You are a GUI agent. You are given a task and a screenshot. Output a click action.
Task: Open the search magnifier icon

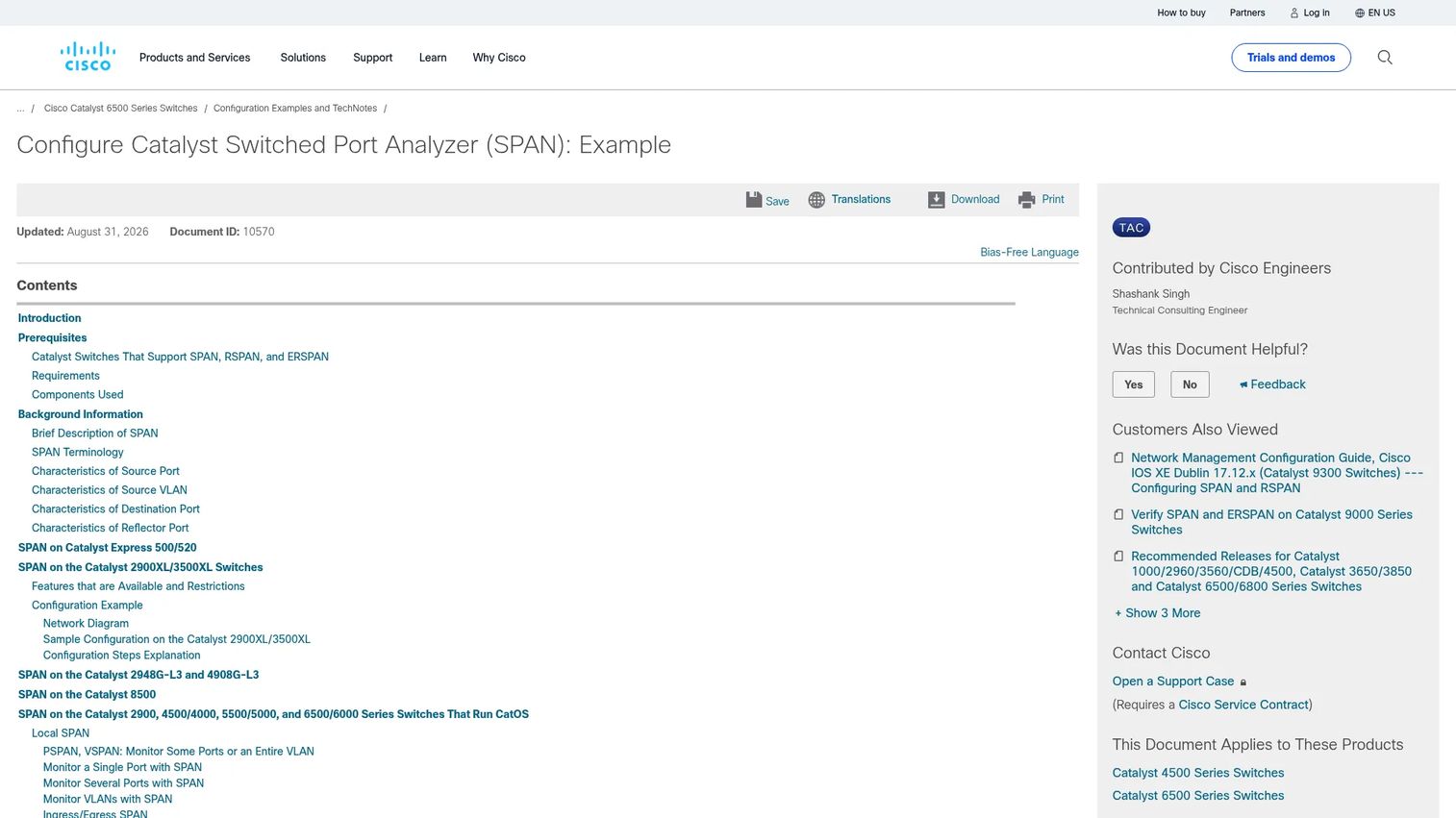1385,58
